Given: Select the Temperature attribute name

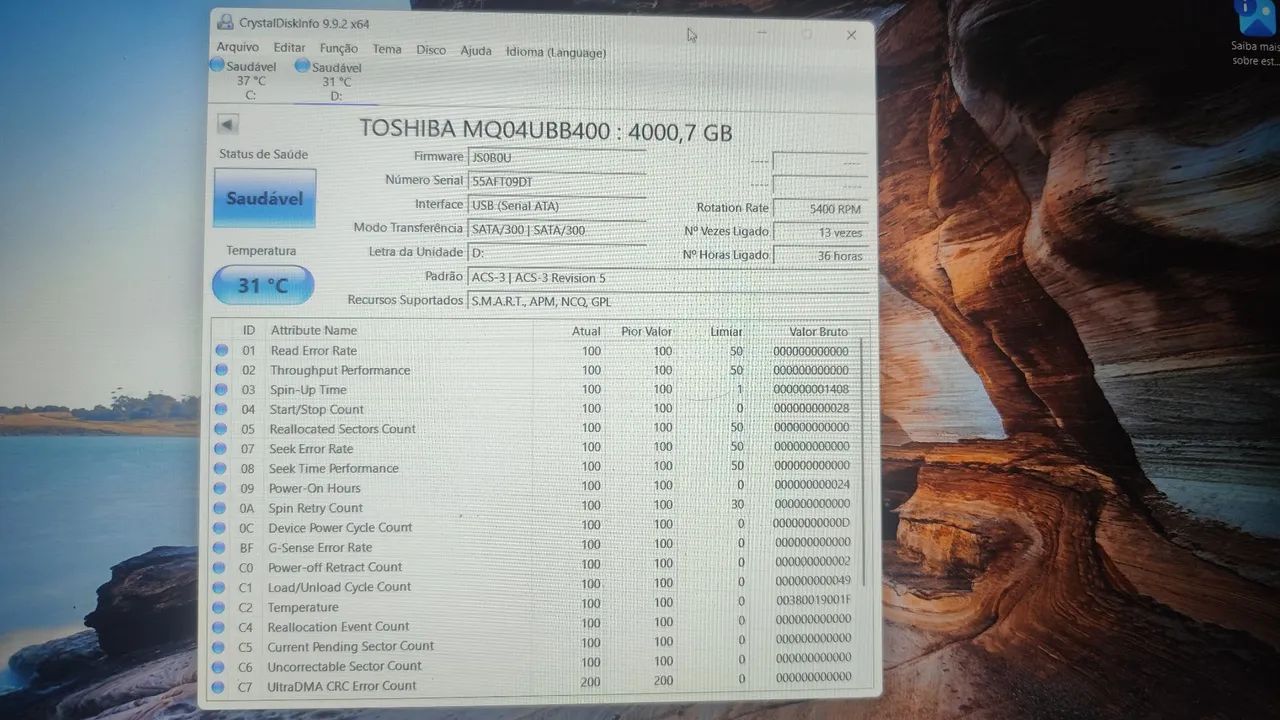Looking at the screenshot, I should (302, 607).
